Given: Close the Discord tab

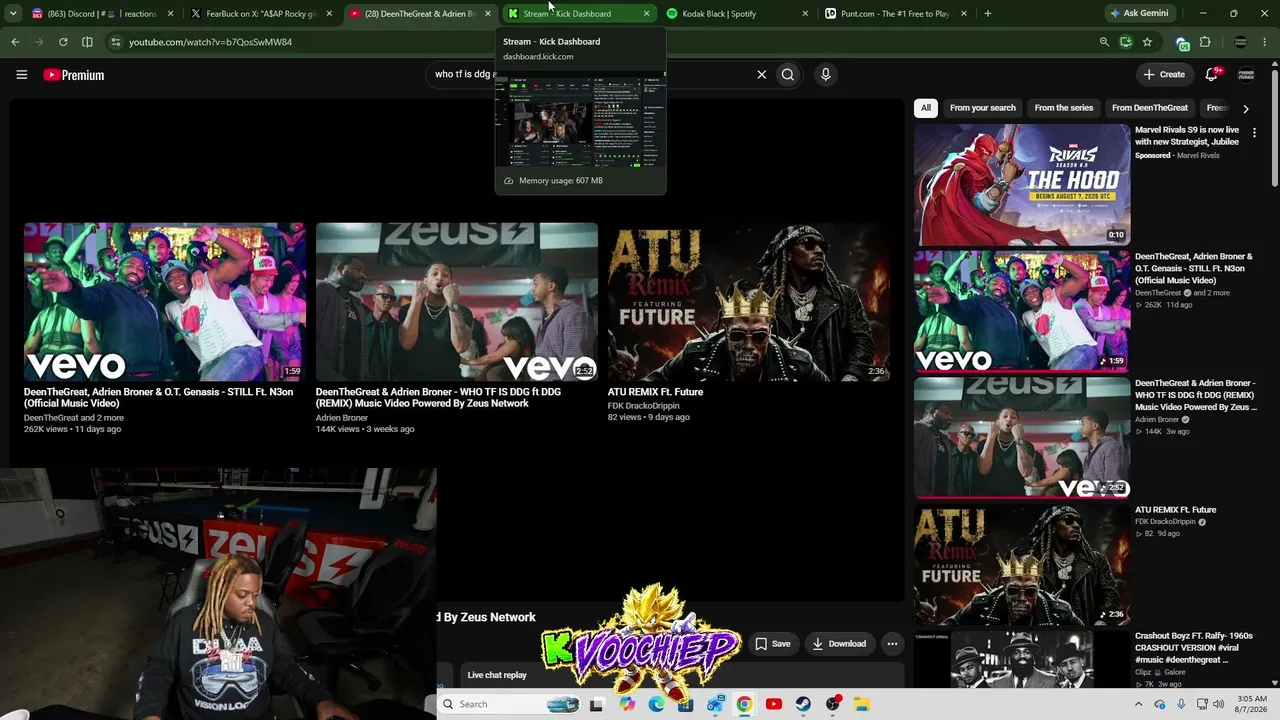Looking at the screenshot, I should click(171, 14).
